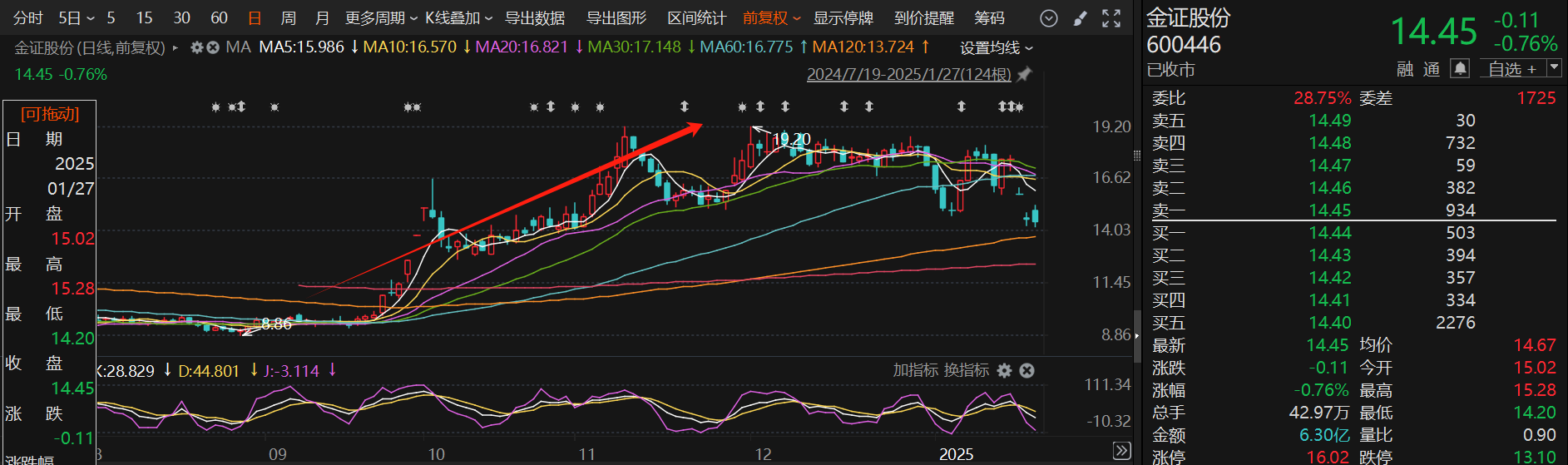Click the 卖五 14.49 order row
The height and width of the screenshot is (465, 1568).
[x=1353, y=121]
